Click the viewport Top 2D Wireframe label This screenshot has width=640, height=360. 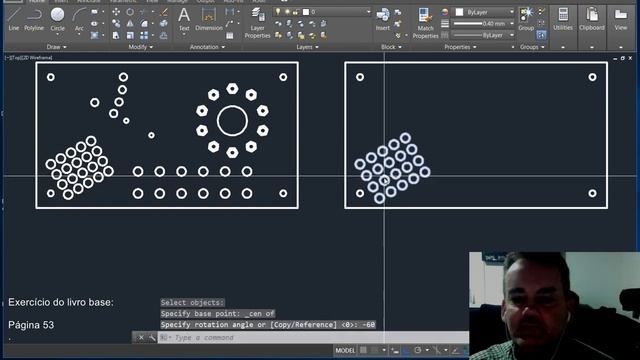click(x=29, y=58)
